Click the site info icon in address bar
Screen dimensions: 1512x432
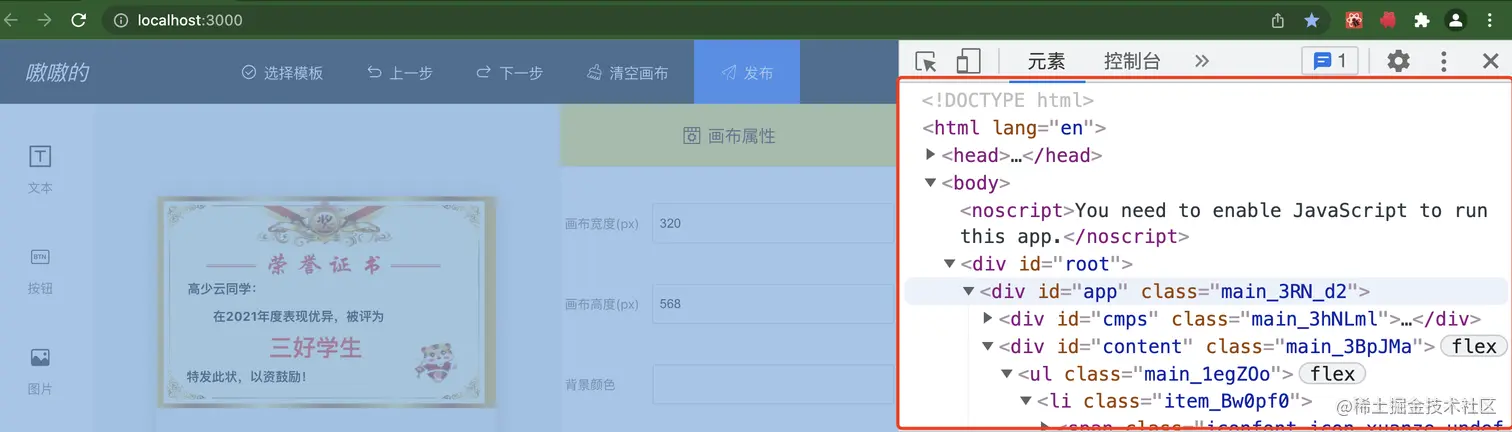pos(120,20)
